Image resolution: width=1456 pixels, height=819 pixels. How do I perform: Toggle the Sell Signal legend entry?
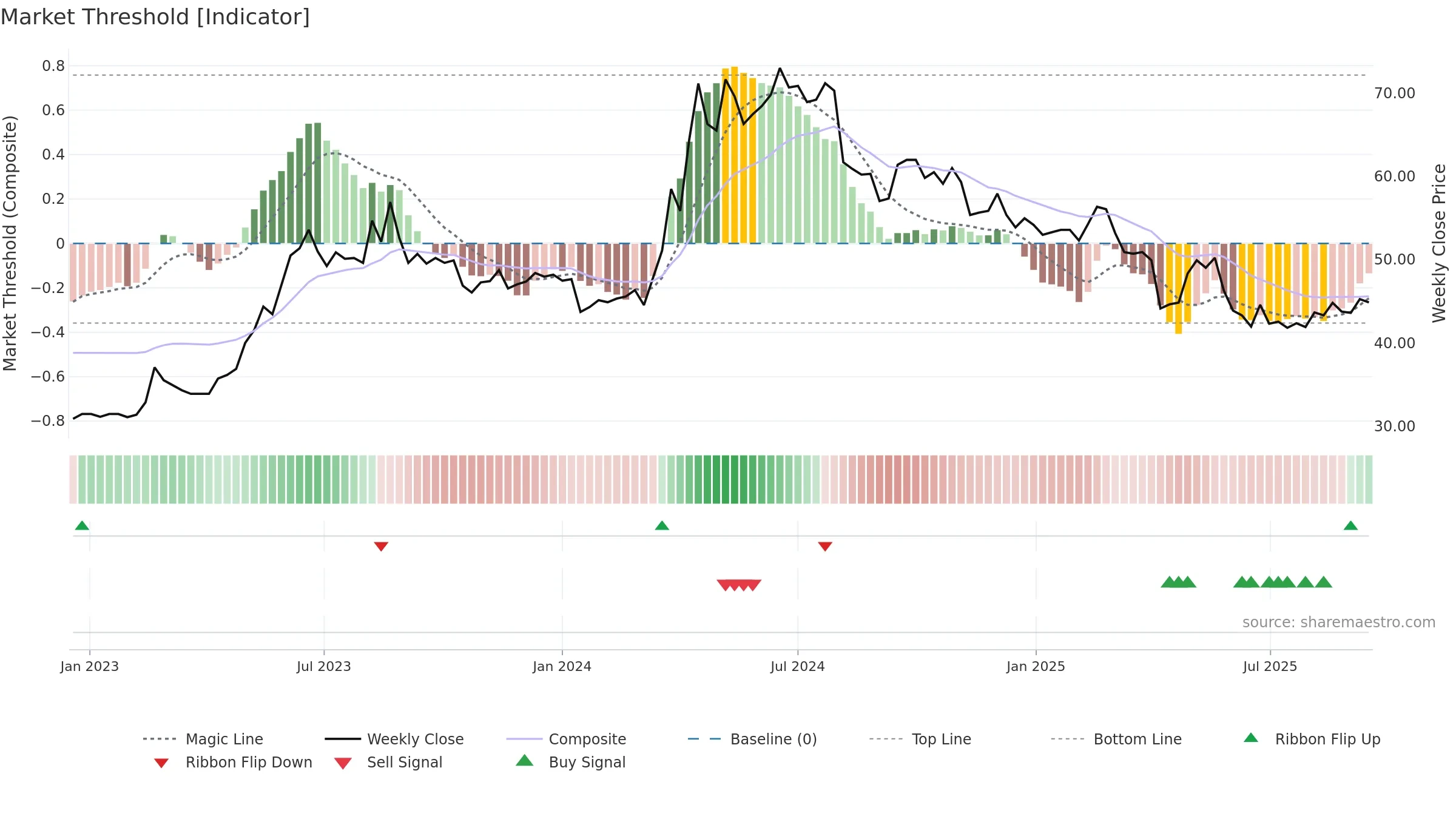click(388, 762)
